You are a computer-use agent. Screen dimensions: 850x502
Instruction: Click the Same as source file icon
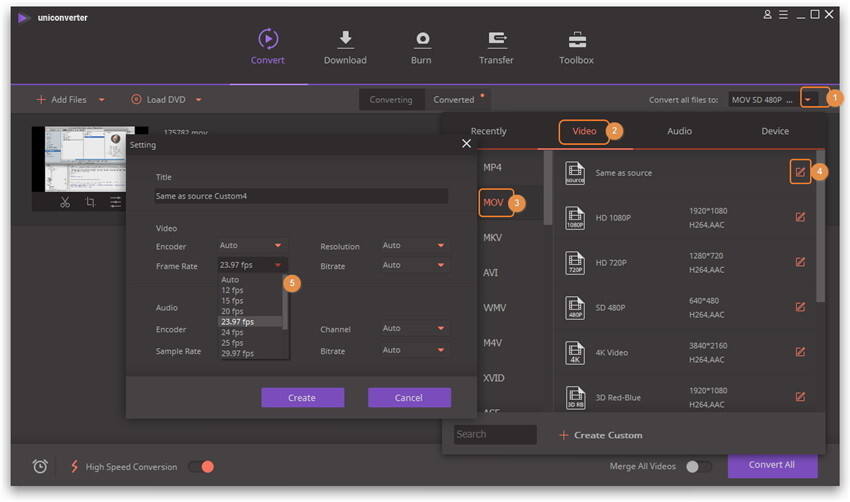point(575,173)
